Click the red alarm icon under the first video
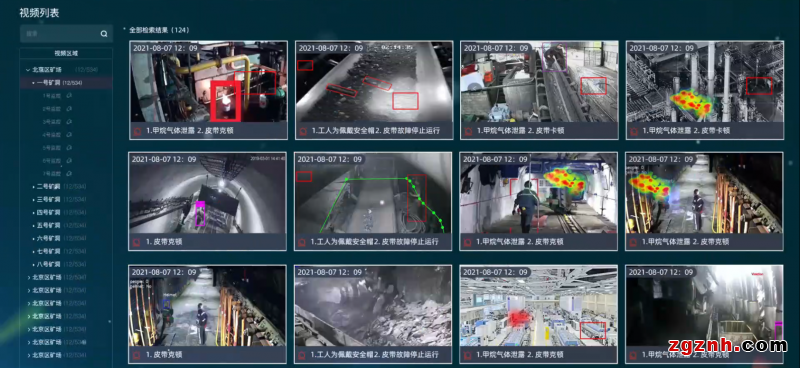This screenshot has width=800, height=368. coord(137,131)
